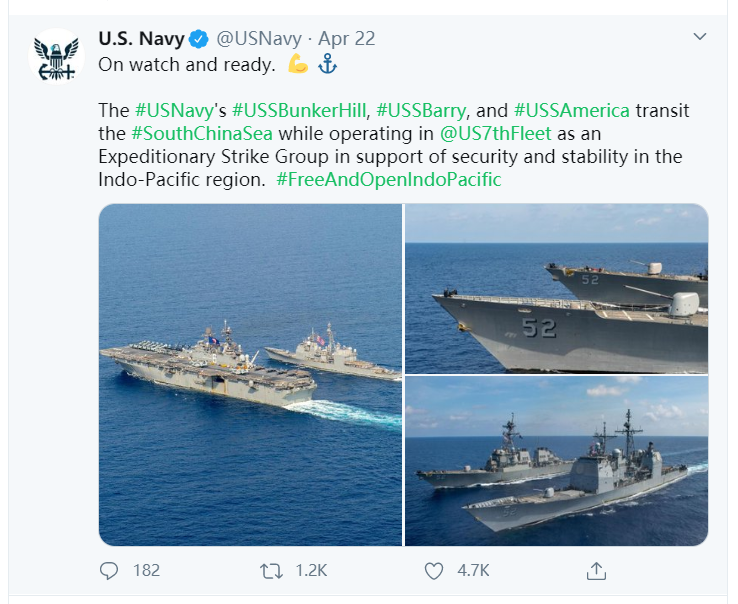This screenshot has height=604, width=738.
Task: Open the @USNavy handle link
Action: [x=258, y=39]
